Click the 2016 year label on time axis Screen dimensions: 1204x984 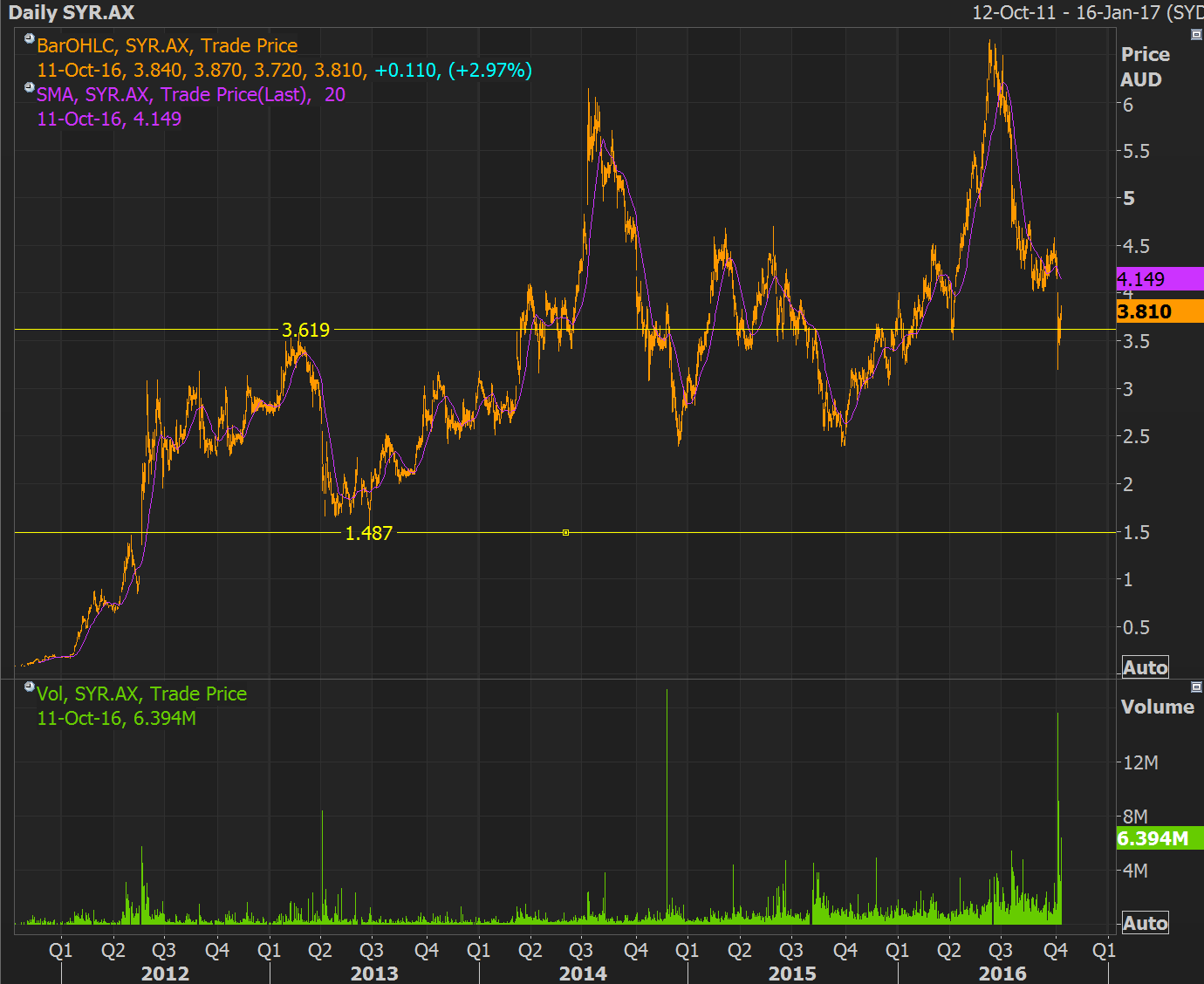click(1002, 973)
